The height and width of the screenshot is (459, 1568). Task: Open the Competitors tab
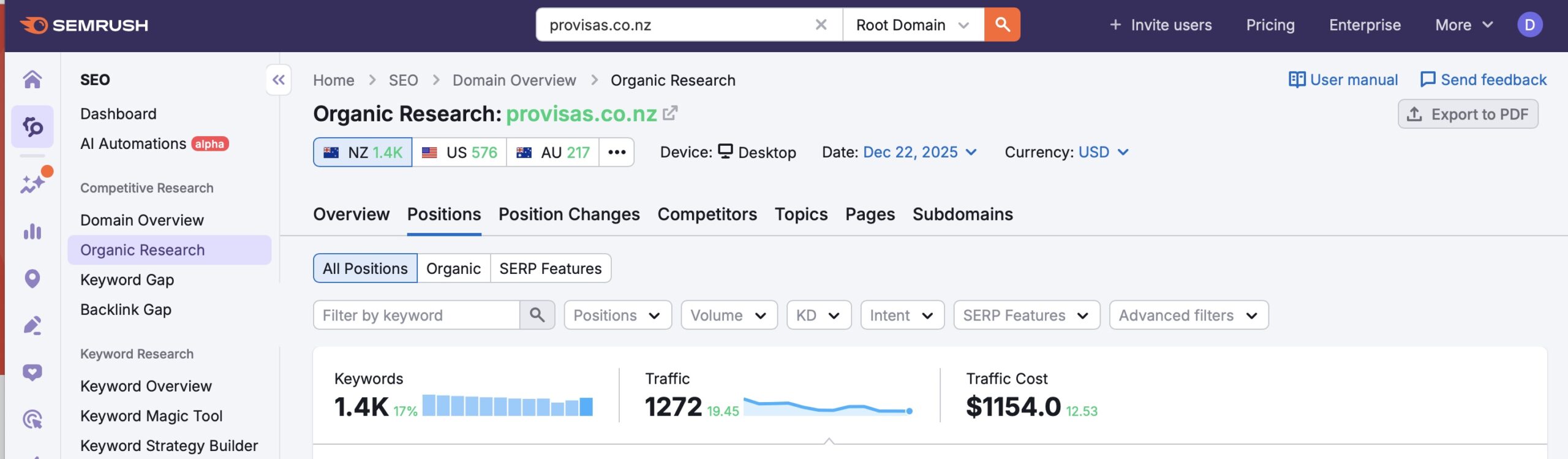tap(707, 214)
